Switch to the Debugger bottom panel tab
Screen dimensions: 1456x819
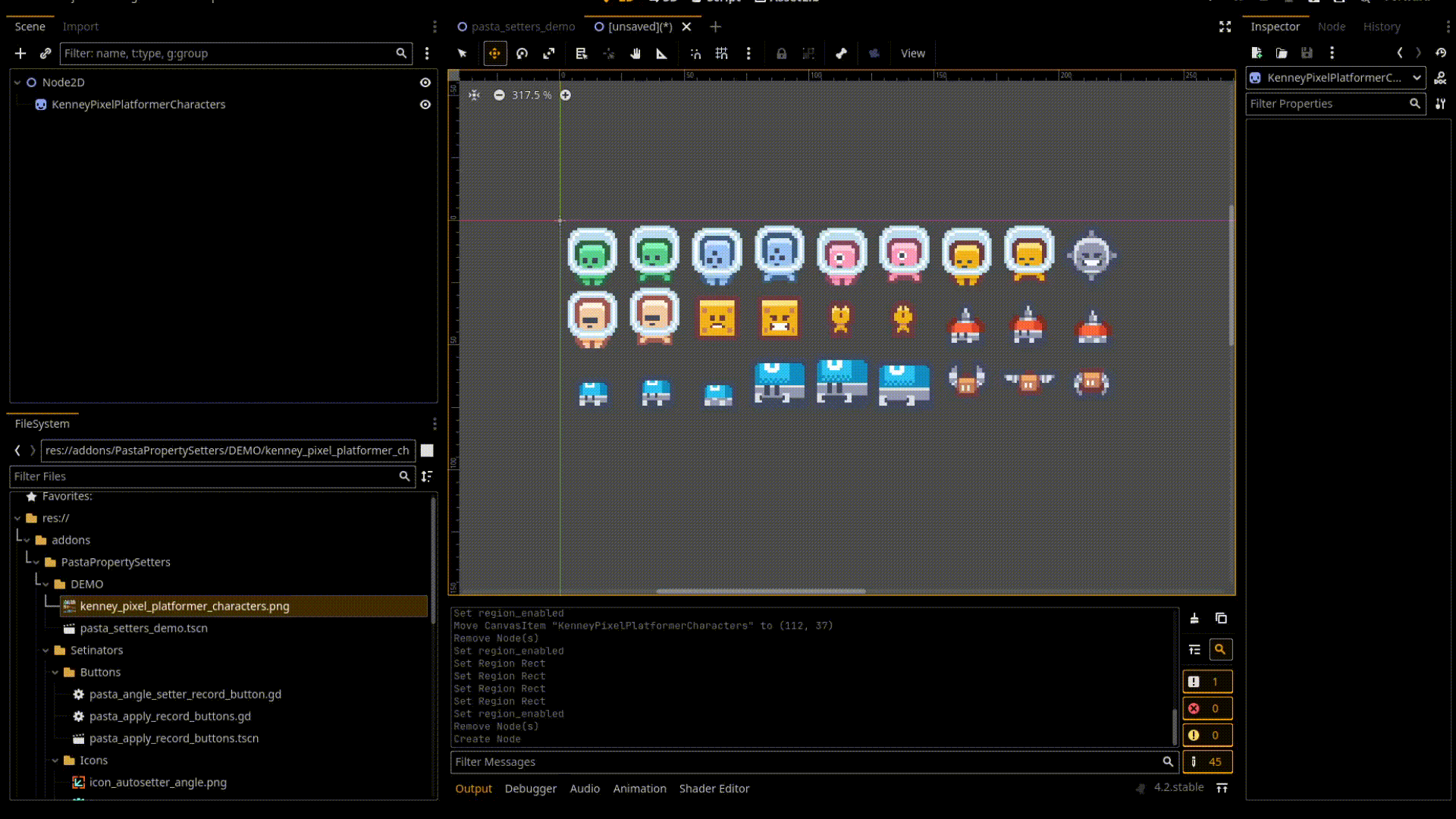pos(530,789)
